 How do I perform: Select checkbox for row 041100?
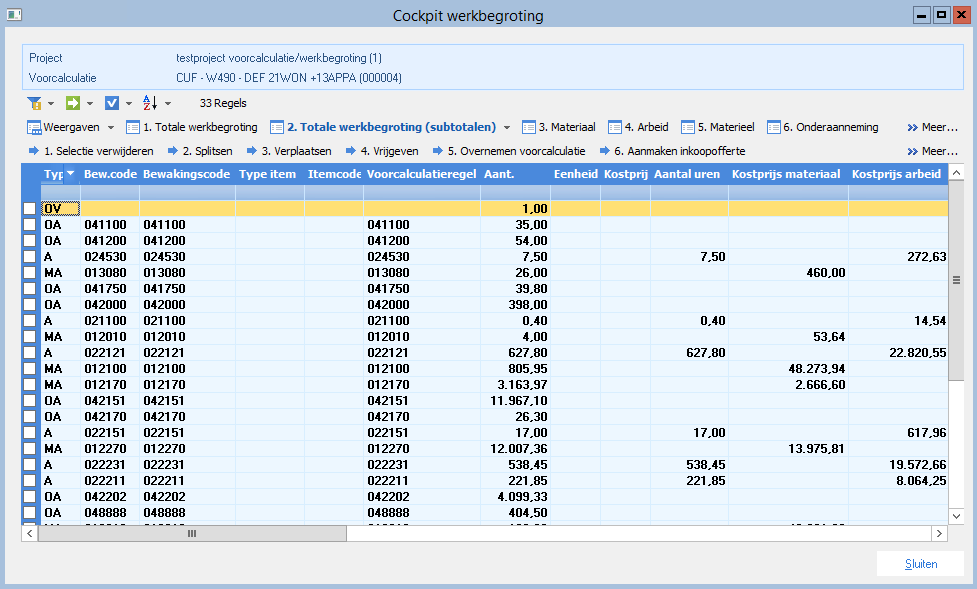point(29,224)
